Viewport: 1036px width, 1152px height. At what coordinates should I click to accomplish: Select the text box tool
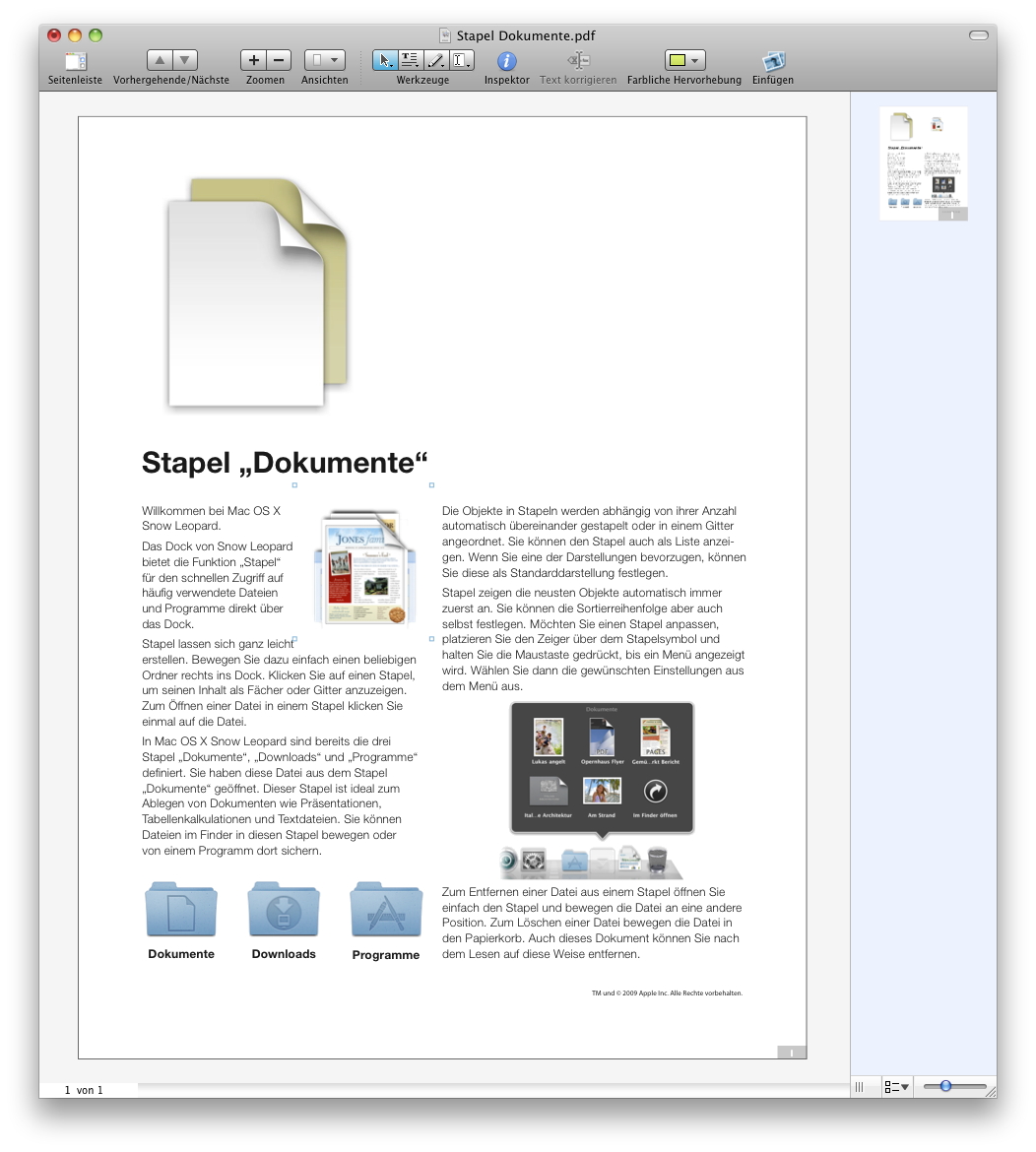coord(461,61)
